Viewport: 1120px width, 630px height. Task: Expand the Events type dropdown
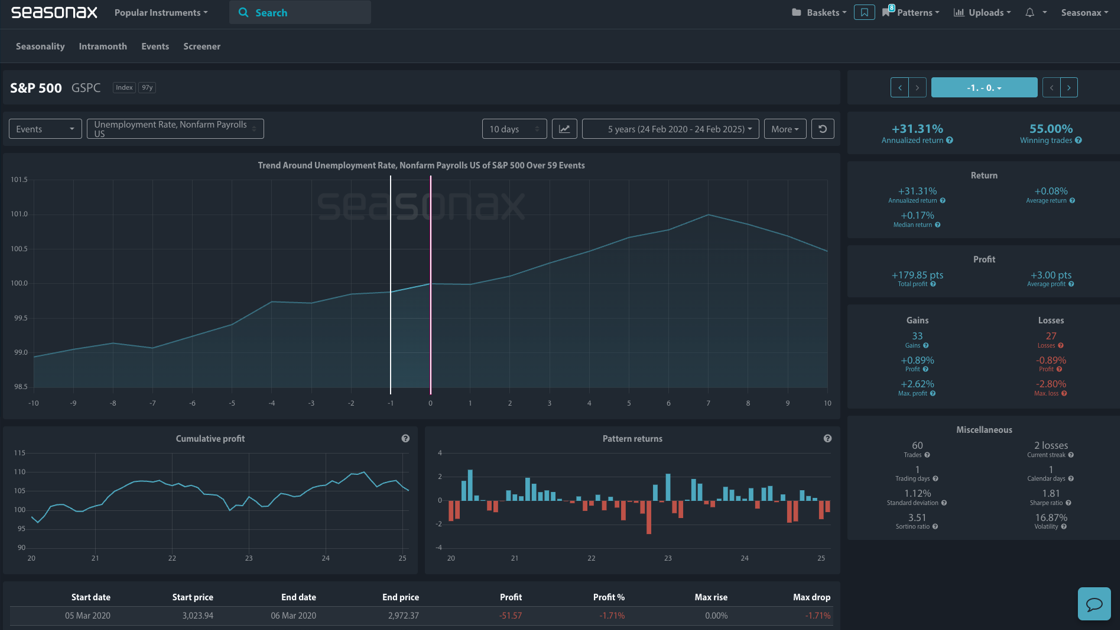45,129
